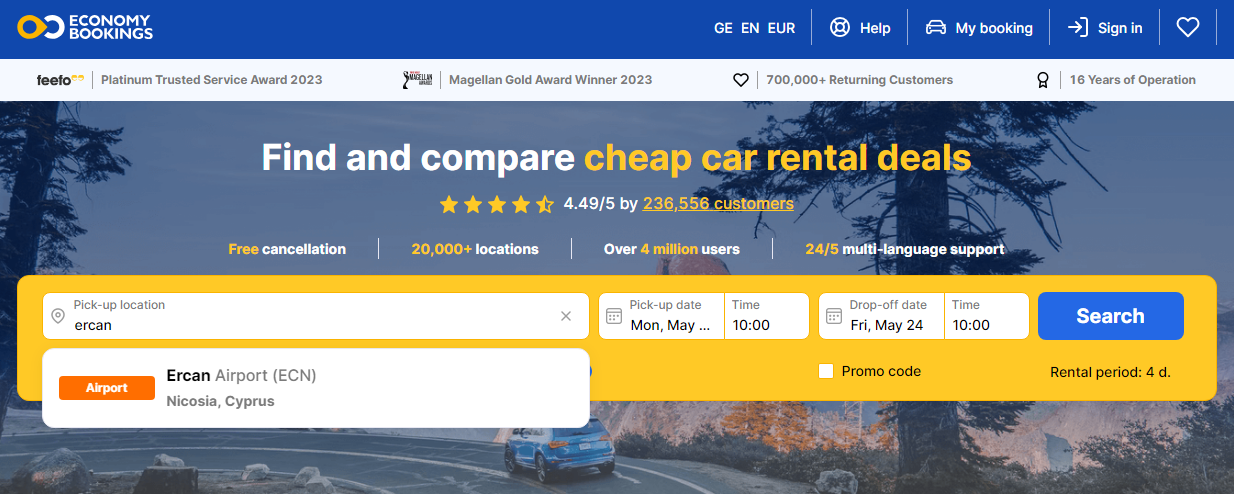This screenshot has height=494, width=1234.
Task: Click the 20,000+ locations text
Action: point(475,249)
